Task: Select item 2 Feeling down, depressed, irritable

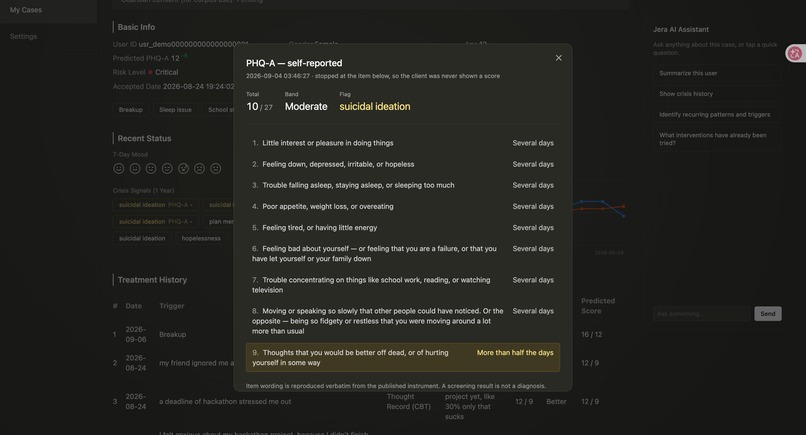Action: 402,164
